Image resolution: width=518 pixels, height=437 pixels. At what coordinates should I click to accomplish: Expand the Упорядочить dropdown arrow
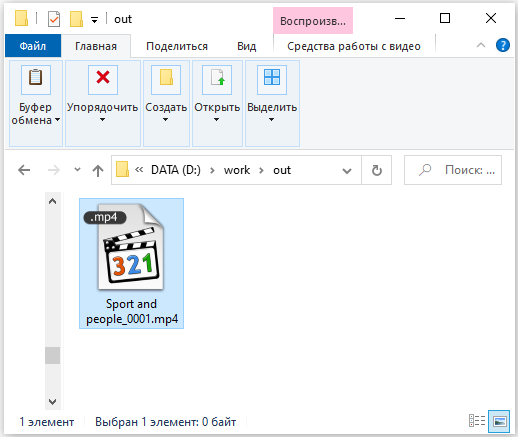[103, 119]
